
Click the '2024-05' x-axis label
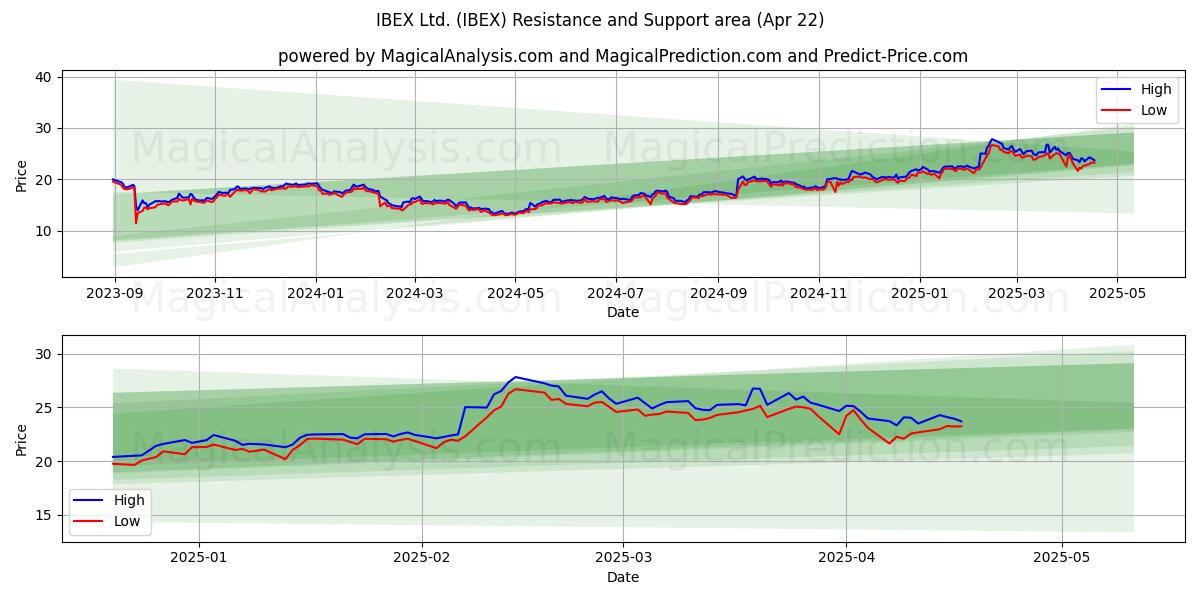[x=514, y=295]
